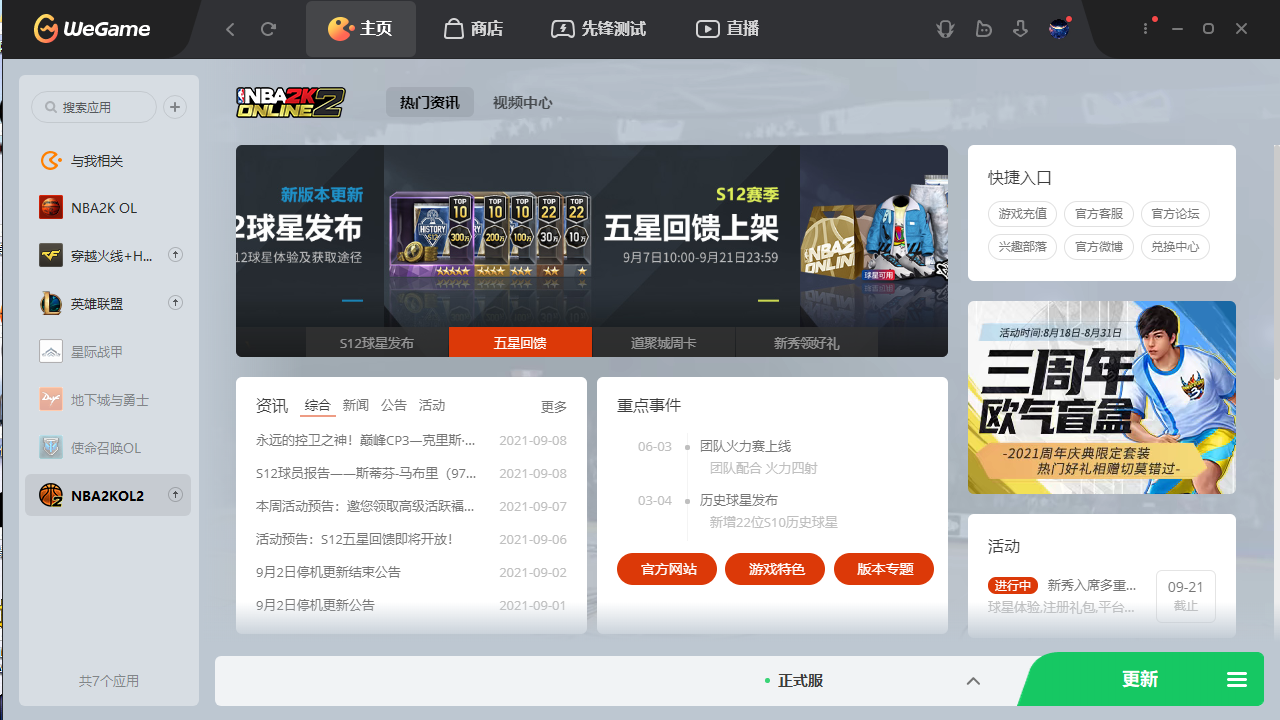Open the 主页 home tab

[x=361, y=29]
